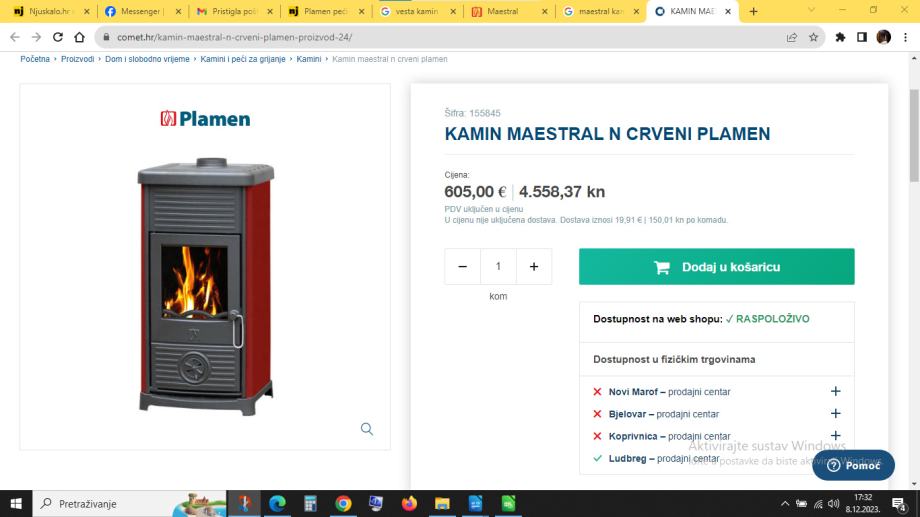The width and height of the screenshot is (920, 517).
Task: Decrease quantity with the minus button
Action: [x=462, y=266]
